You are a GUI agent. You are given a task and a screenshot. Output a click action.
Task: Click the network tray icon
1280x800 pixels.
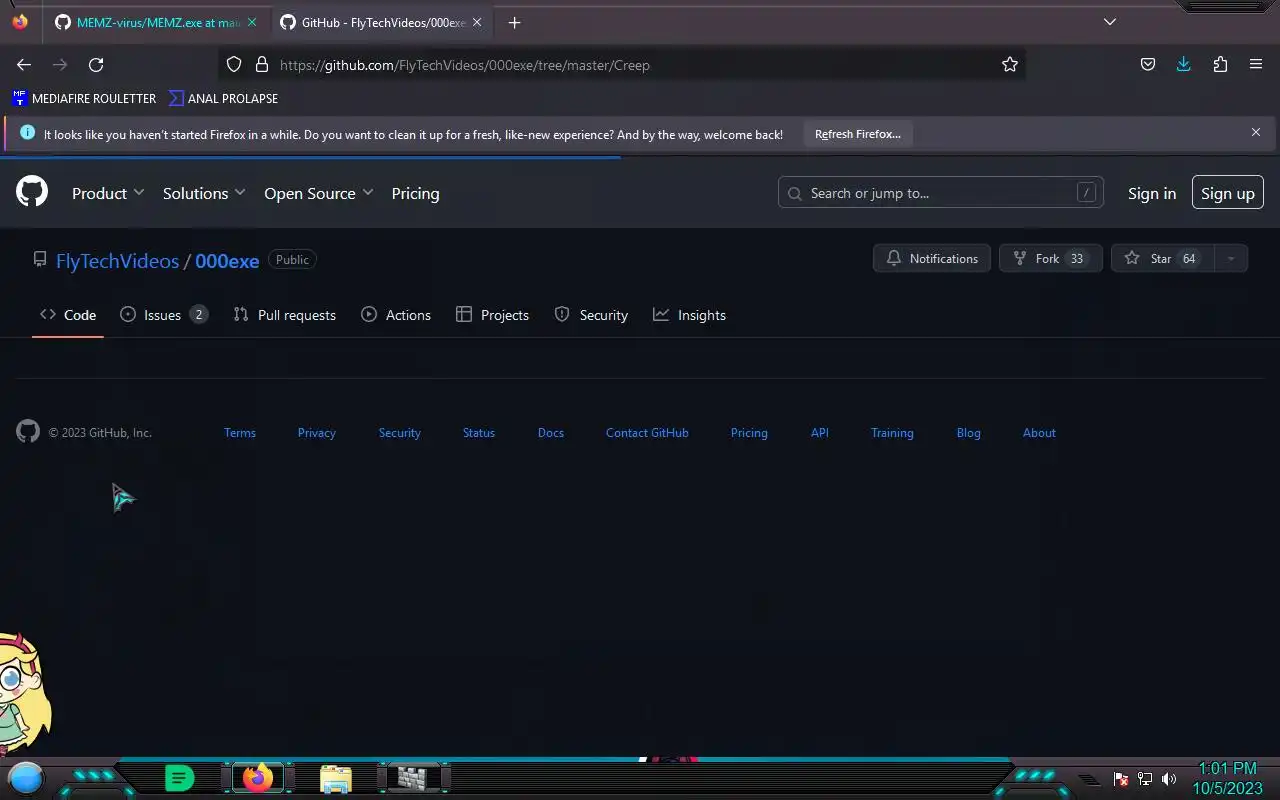point(1145,779)
